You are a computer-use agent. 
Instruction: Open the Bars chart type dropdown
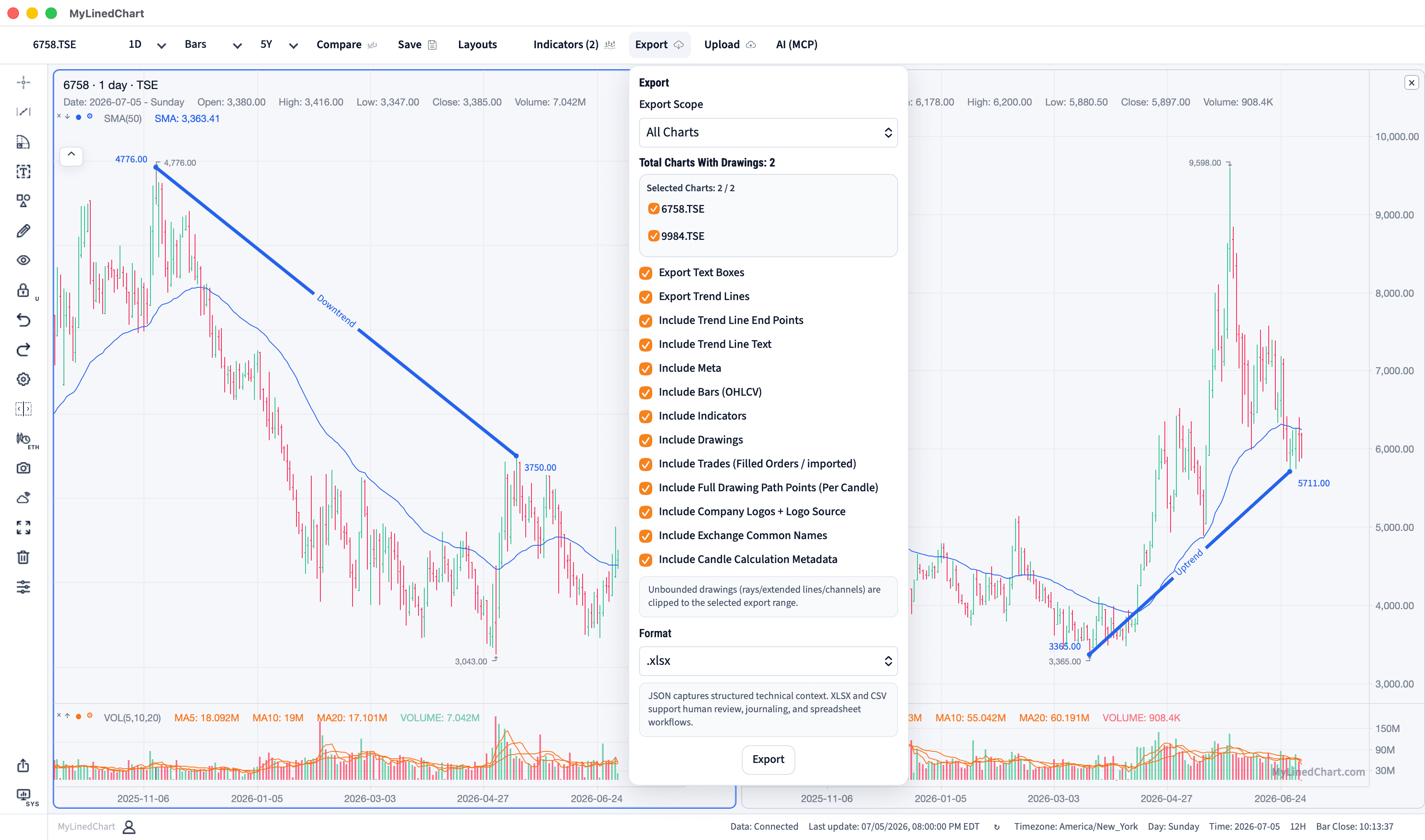pos(213,45)
